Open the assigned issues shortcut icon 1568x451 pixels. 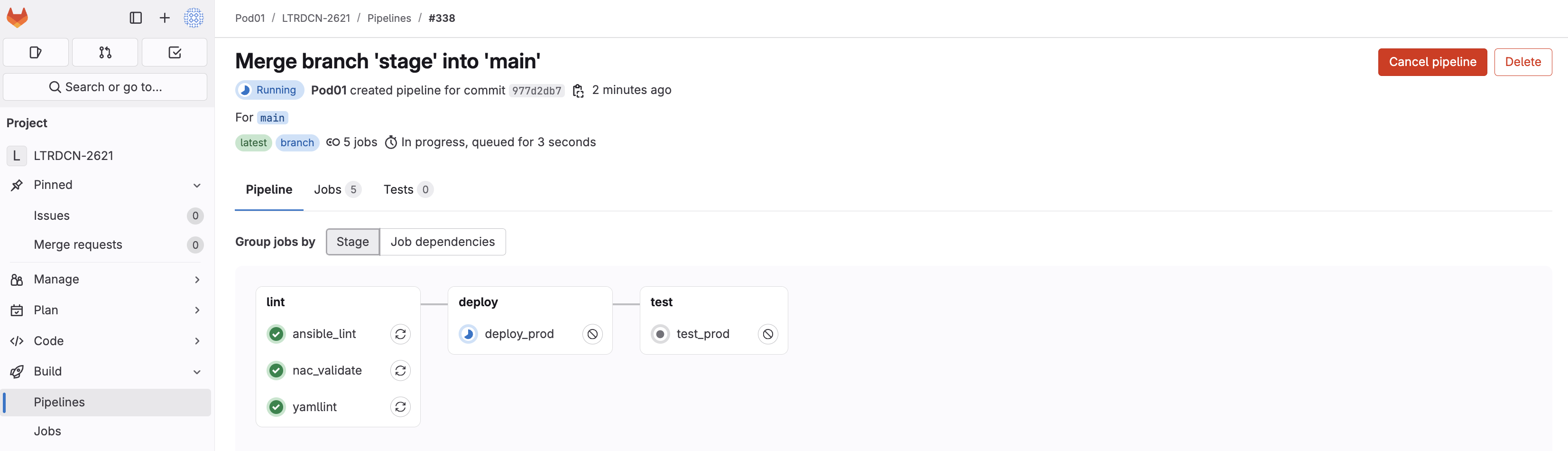35,52
